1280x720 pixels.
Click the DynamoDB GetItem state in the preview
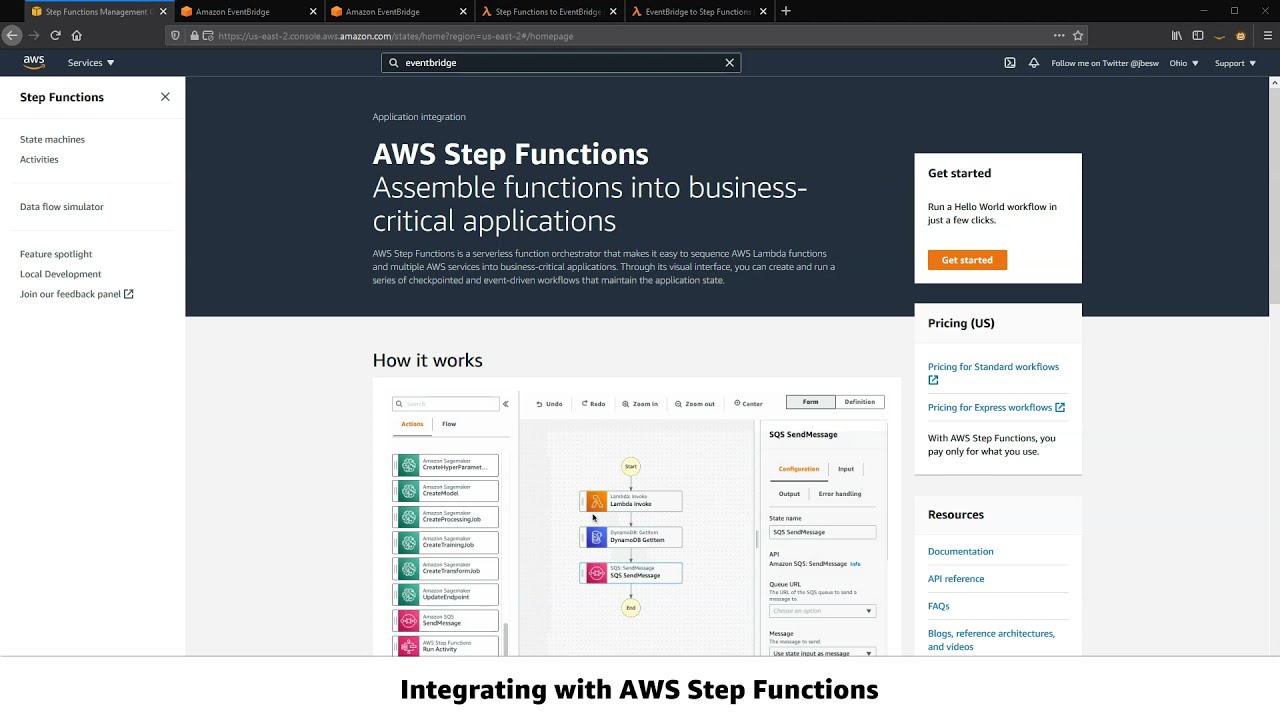[631, 537]
